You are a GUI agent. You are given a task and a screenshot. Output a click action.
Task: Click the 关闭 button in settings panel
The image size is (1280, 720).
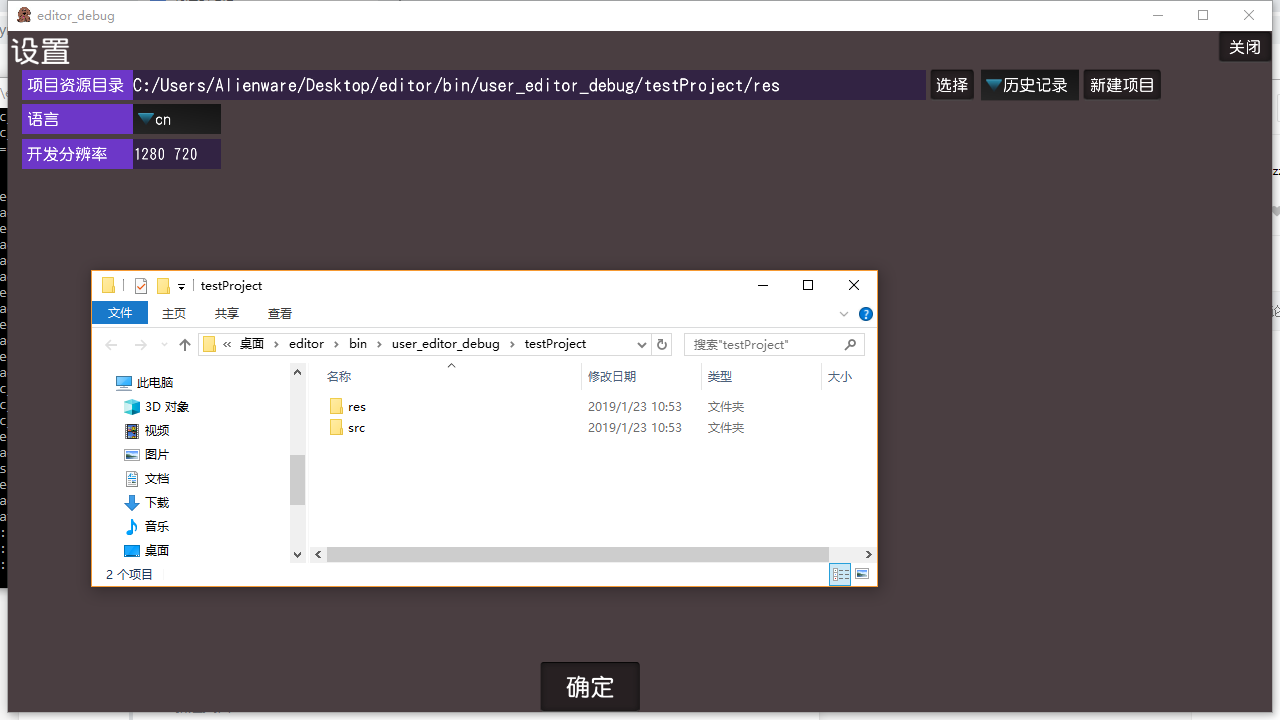[1245, 47]
